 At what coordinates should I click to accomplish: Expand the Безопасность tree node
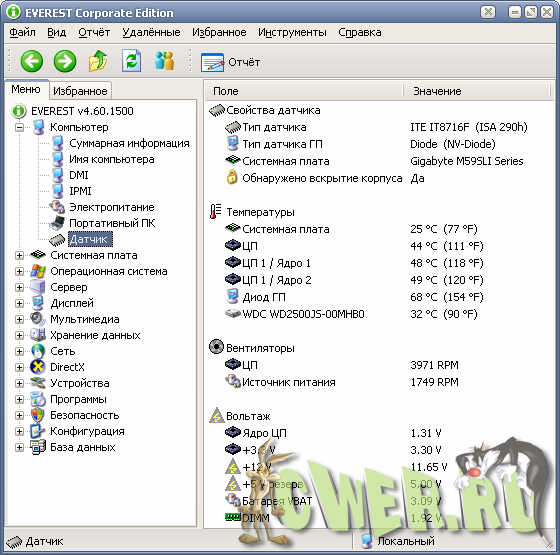(x=19, y=415)
